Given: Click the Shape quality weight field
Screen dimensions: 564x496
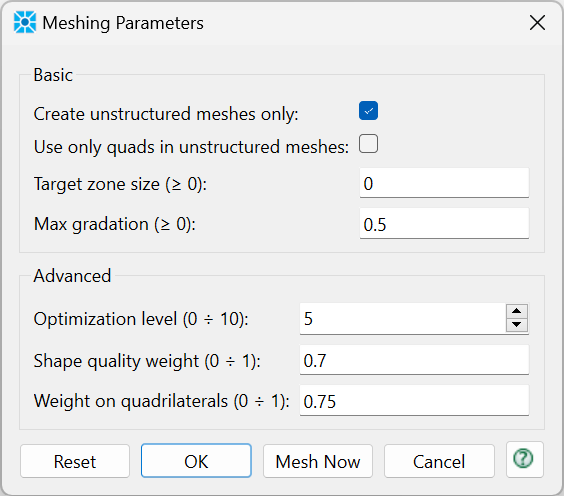Looking at the screenshot, I should pyautogui.click(x=414, y=360).
